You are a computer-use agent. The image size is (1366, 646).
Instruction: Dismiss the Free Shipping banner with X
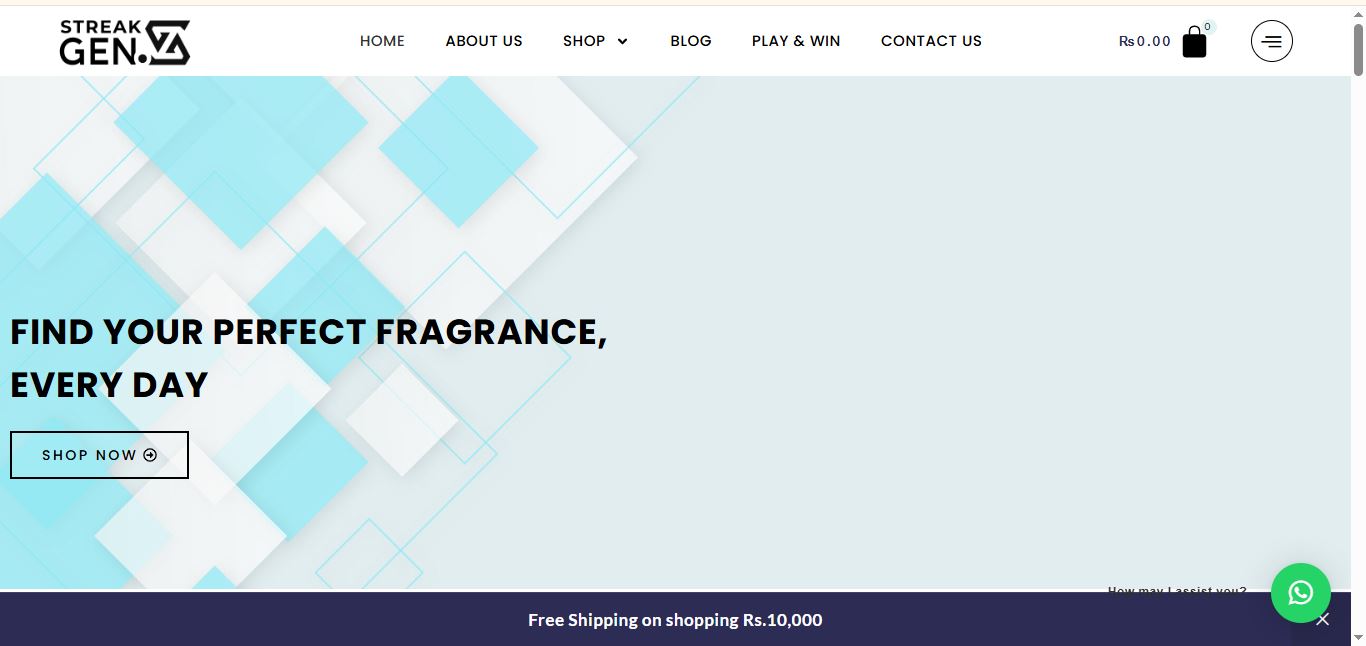pos(1323,620)
